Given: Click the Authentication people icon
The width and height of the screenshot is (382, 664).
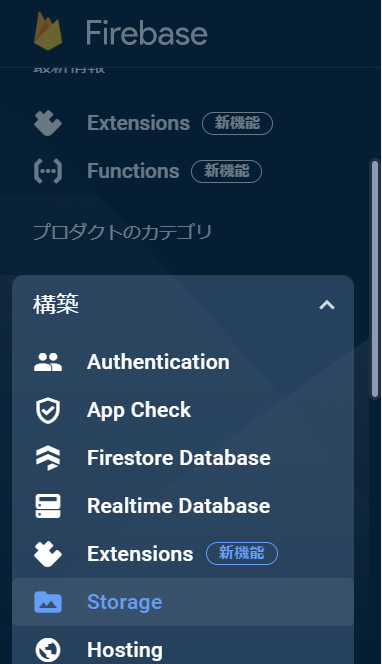Looking at the screenshot, I should [x=48, y=362].
